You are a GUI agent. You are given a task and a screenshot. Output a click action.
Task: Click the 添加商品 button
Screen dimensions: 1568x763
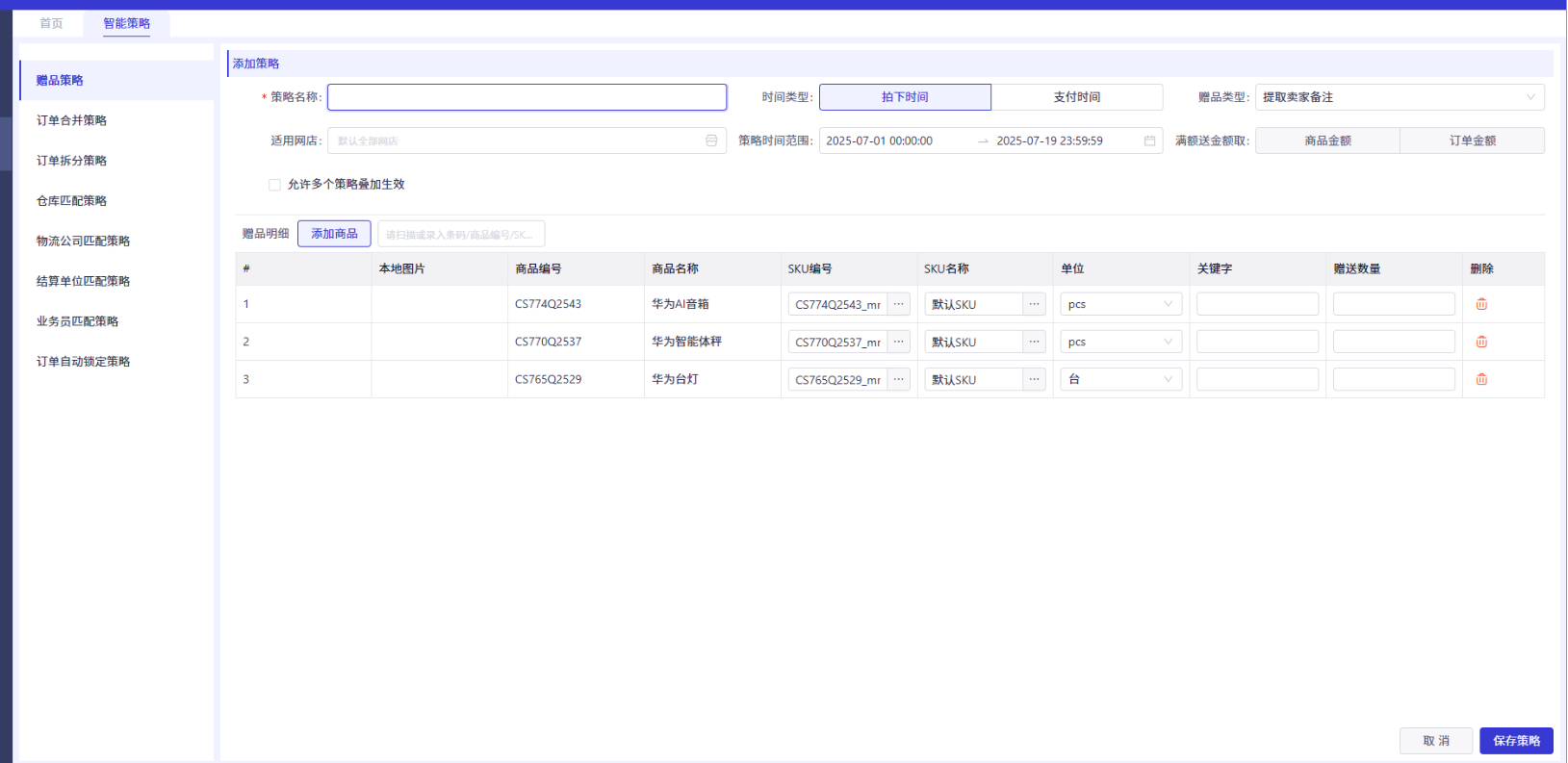pos(334,234)
